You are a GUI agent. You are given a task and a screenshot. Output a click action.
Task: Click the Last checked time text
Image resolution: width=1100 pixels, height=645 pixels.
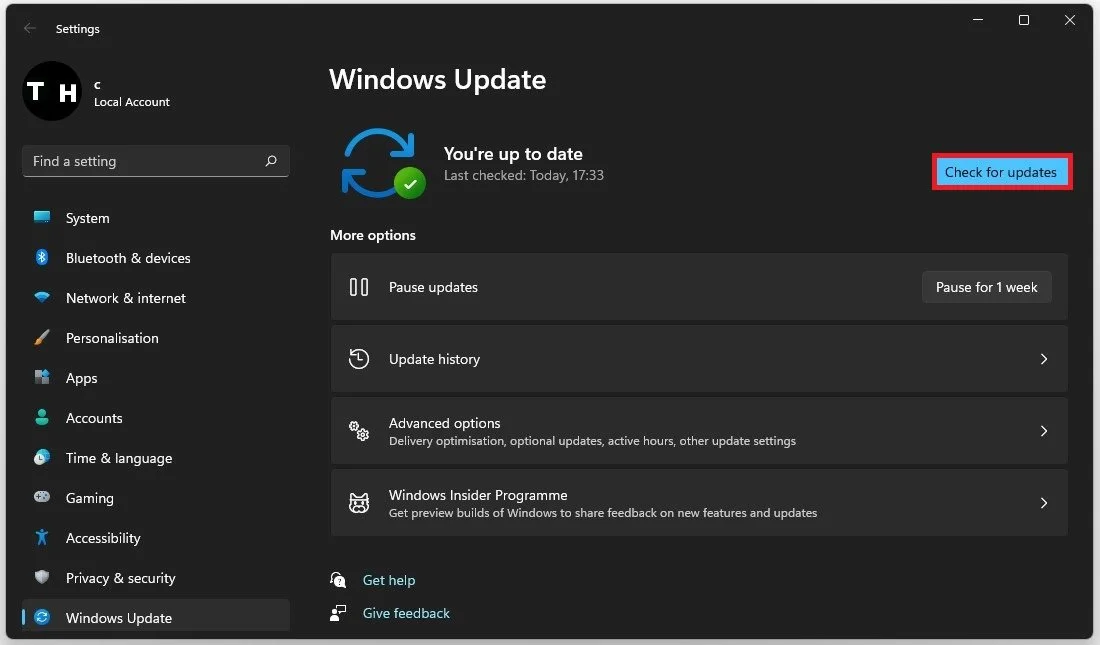click(x=523, y=175)
